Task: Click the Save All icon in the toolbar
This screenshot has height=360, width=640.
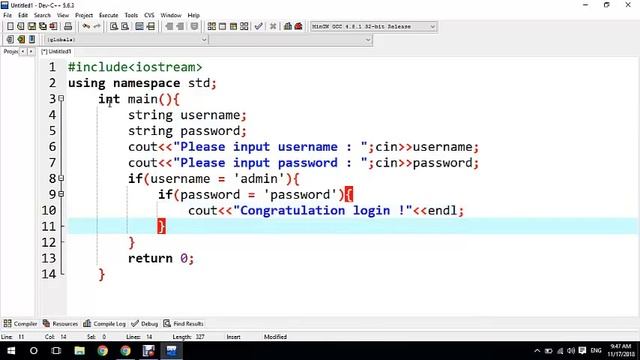Action: pos(42,27)
